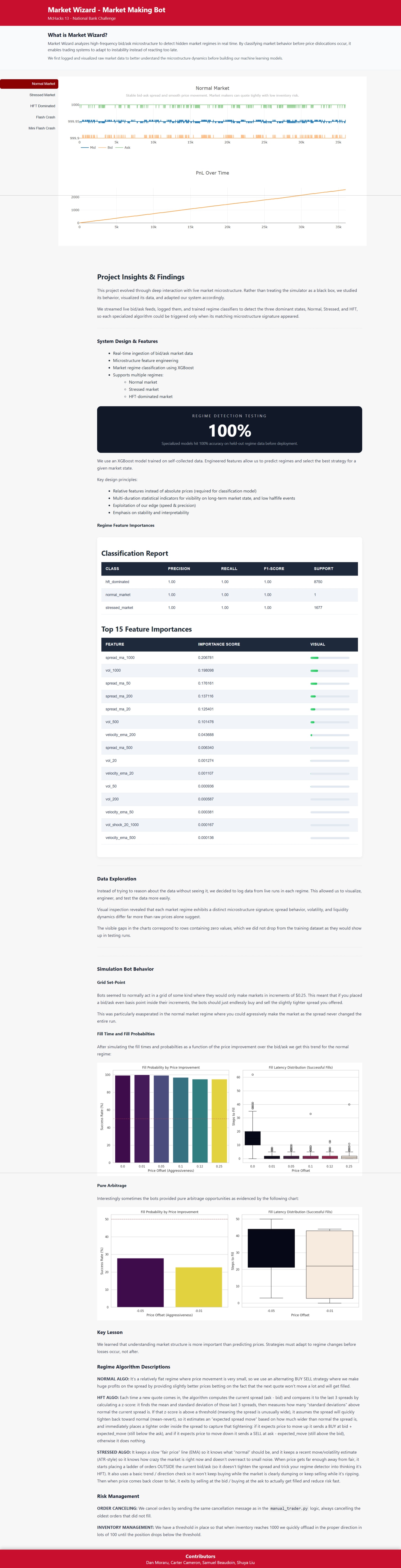Click the Top 15 Feature Importances heading
Image resolution: width=401 pixels, height=1568 pixels.
pos(146,629)
